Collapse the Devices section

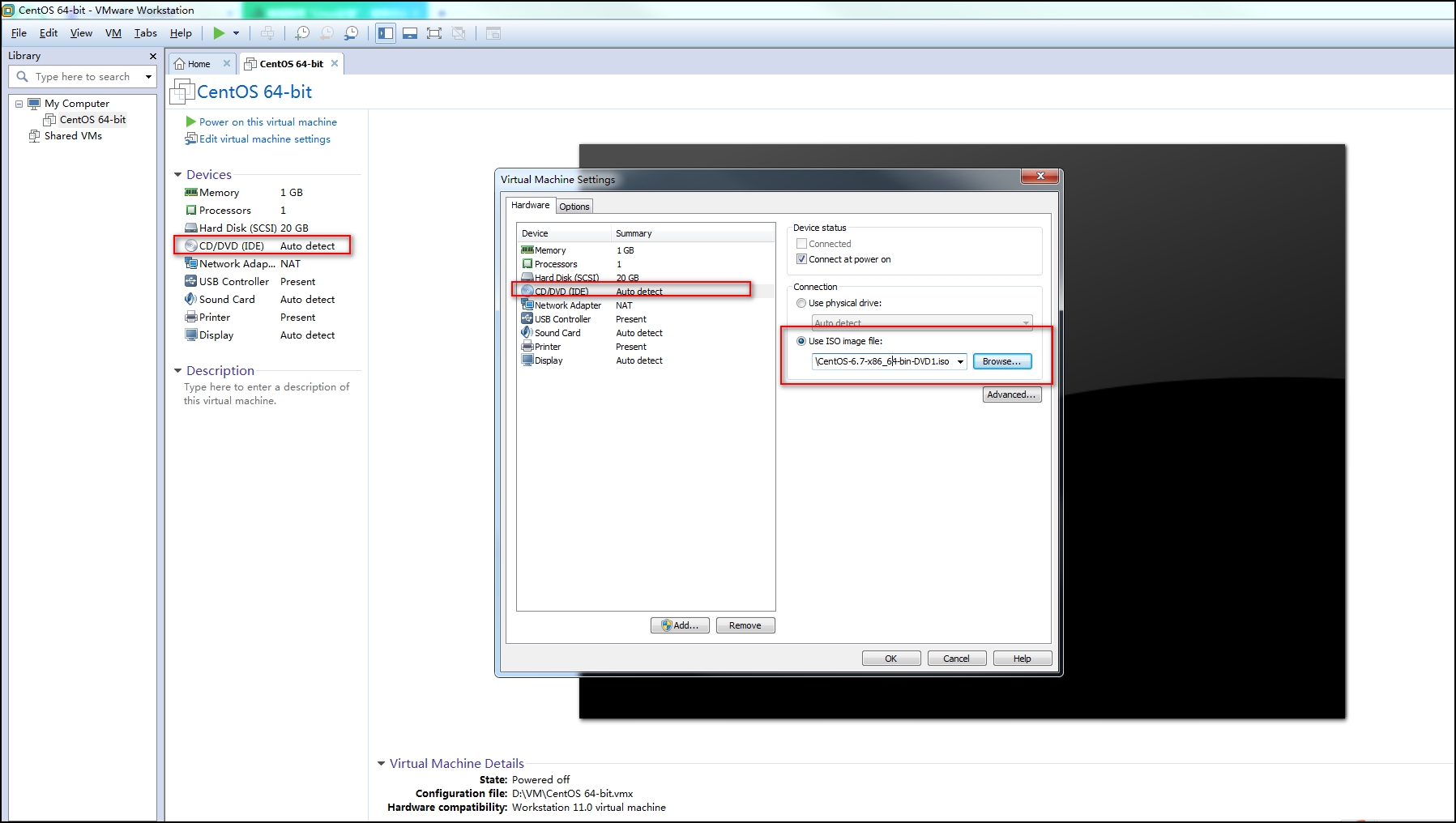tap(177, 175)
